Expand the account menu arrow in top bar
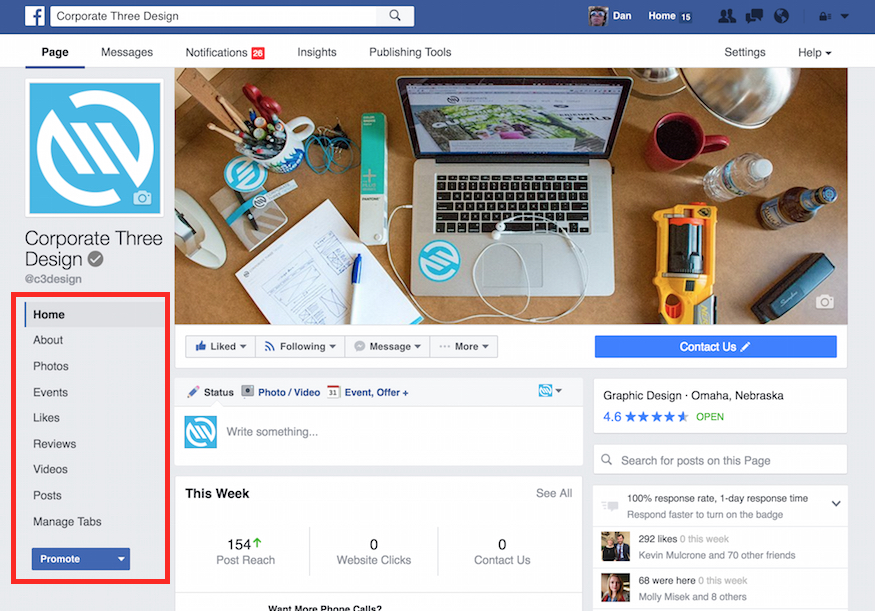 (x=845, y=16)
